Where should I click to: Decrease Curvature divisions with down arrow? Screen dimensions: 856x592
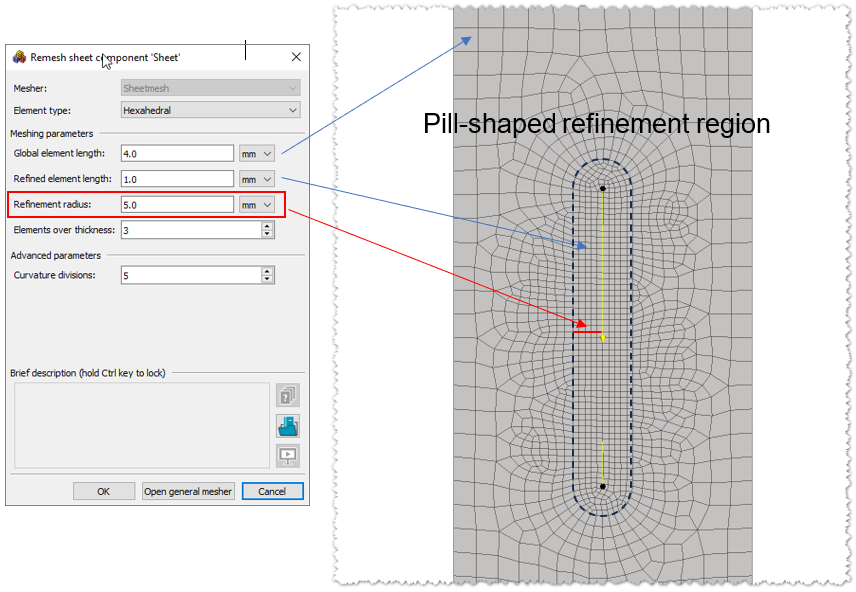pos(267,280)
